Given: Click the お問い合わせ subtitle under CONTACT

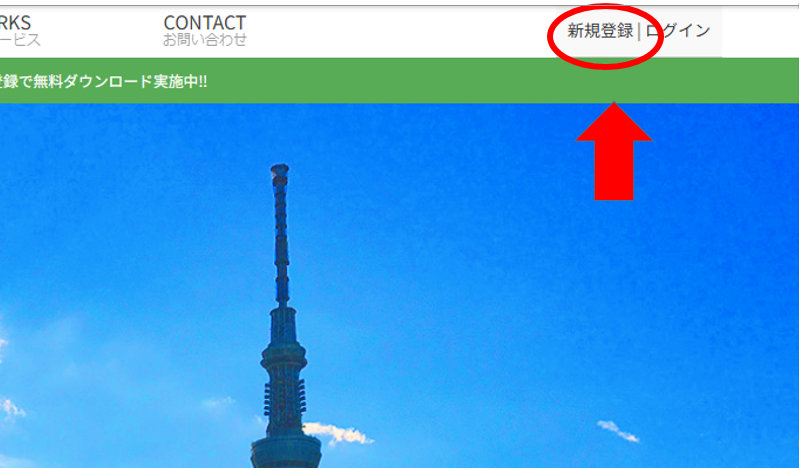Looking at the screenshot, I should click(205, 40).
